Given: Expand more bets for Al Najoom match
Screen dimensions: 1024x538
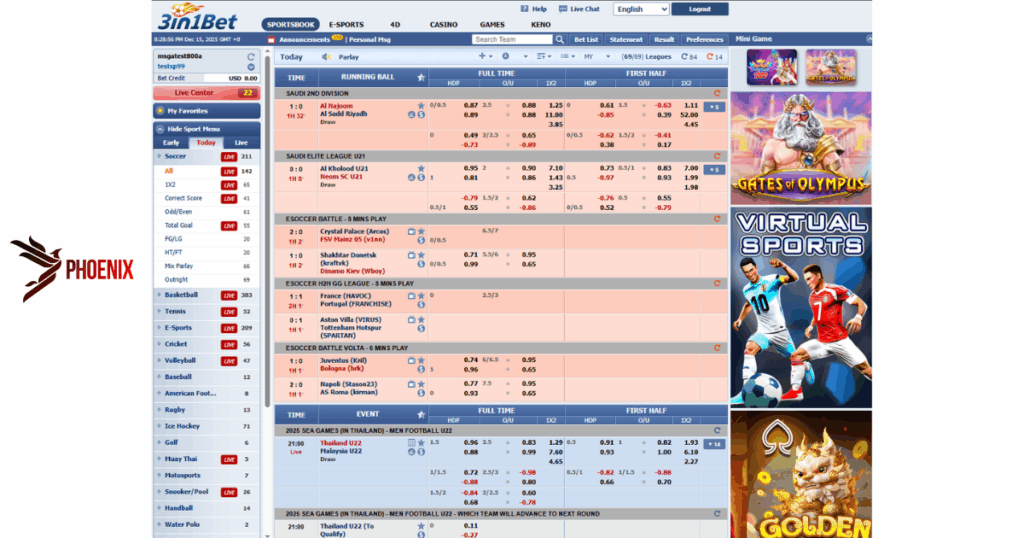Looking at the screenshot, I should (714, 107).
